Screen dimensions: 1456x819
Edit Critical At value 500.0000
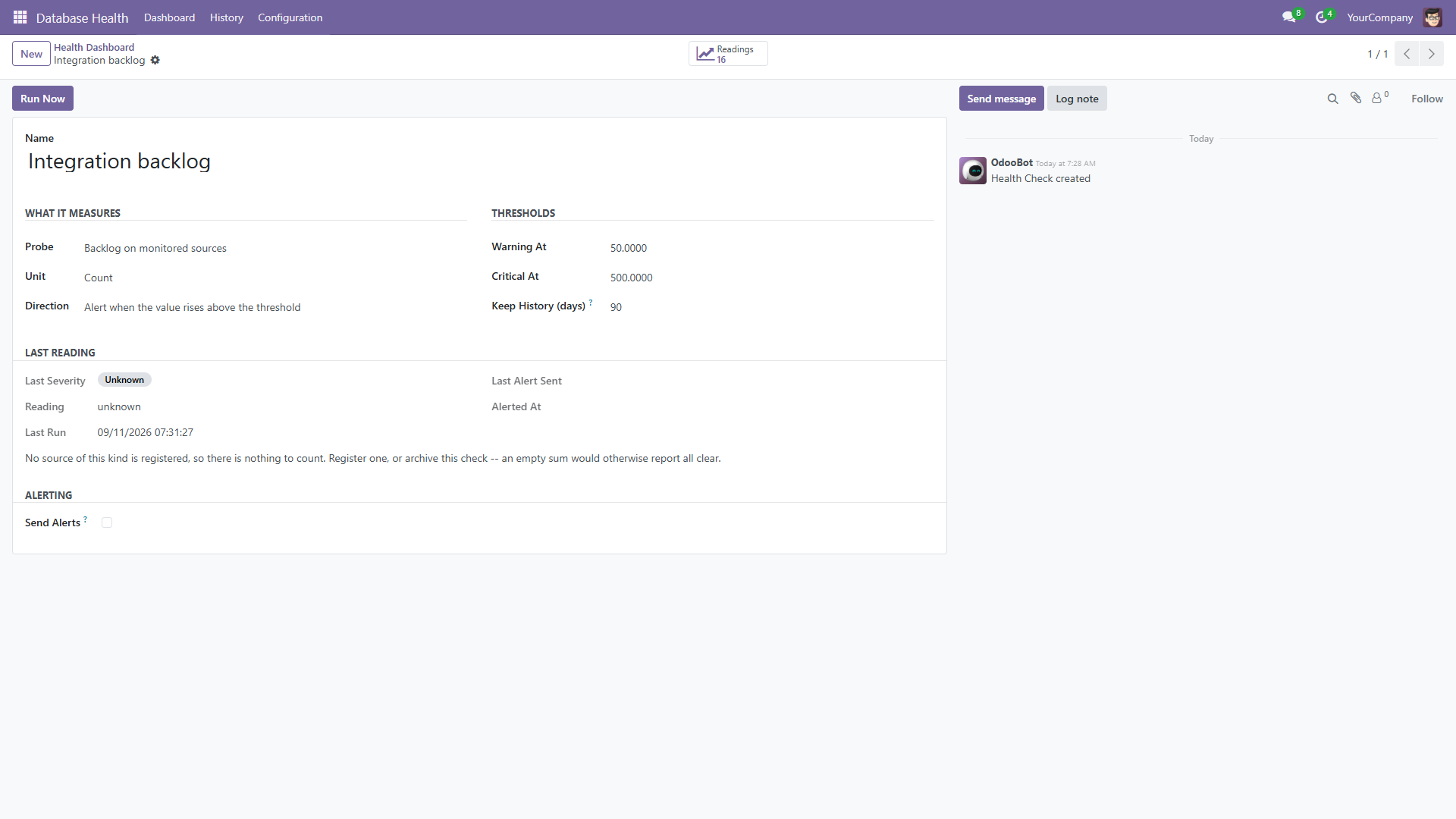click(x=771, y=278)
